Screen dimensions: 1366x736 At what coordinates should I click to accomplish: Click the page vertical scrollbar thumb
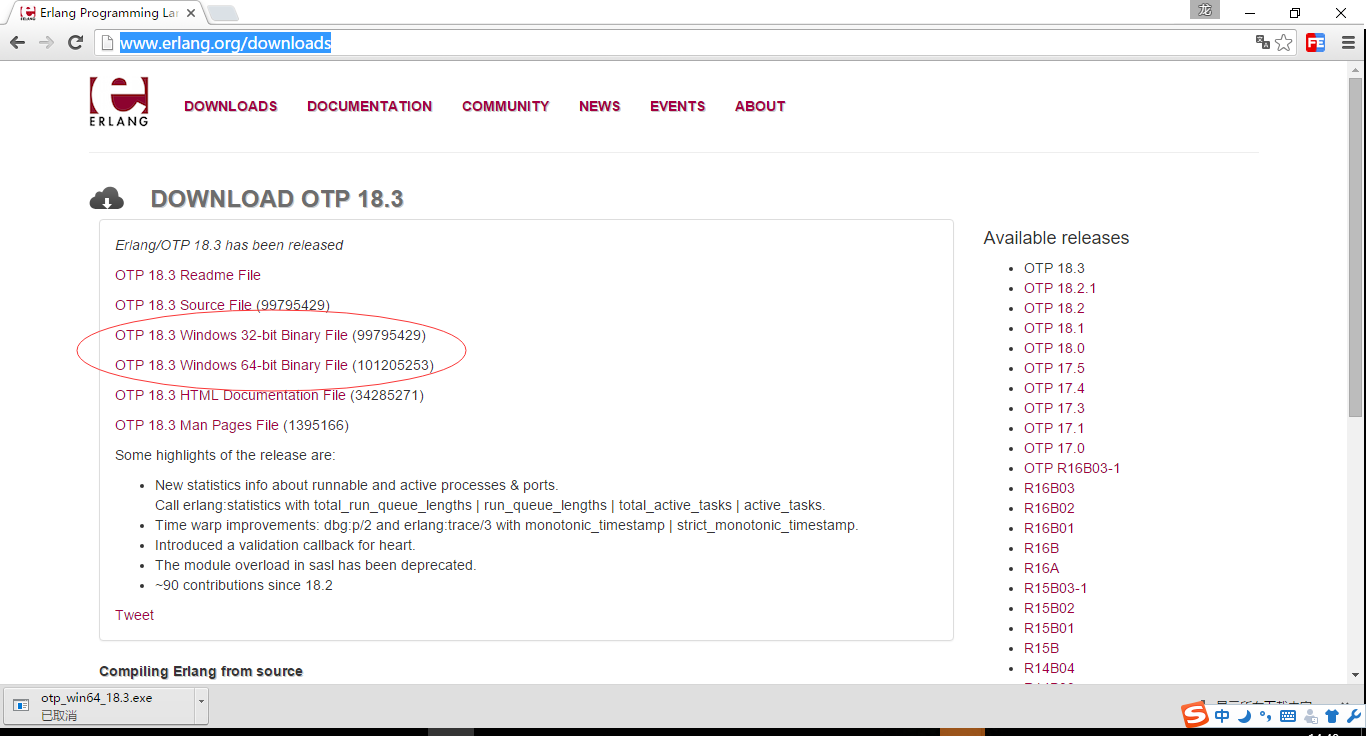(1356, 246)
